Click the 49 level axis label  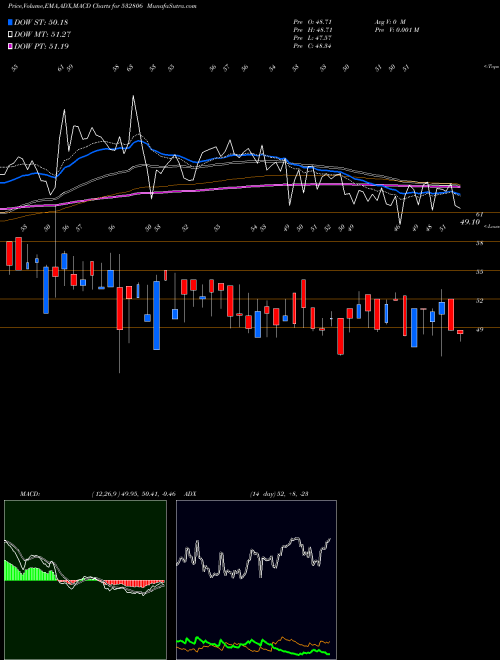pyautogui.click(x=479, y=330)
